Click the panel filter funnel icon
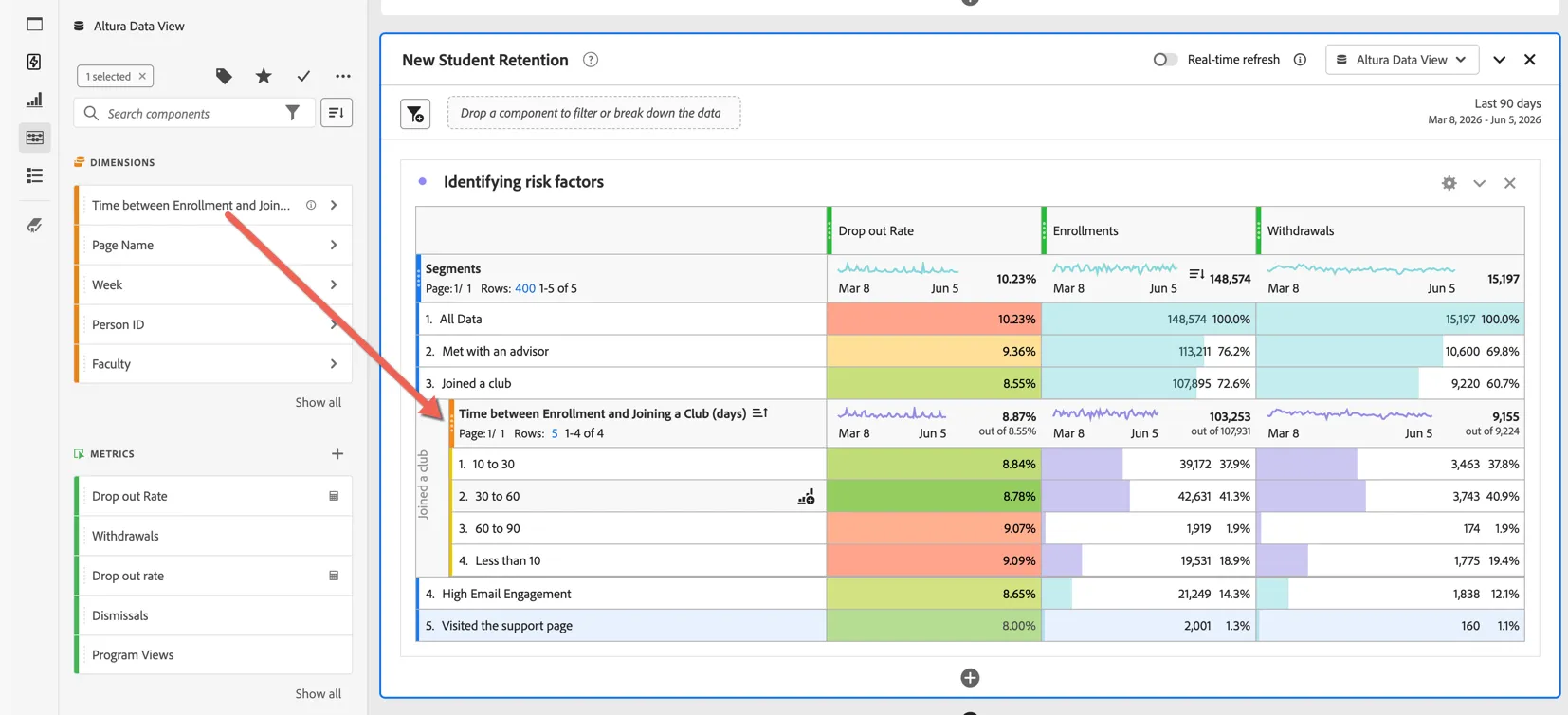The image size is (1568, 715). (415, 114)
